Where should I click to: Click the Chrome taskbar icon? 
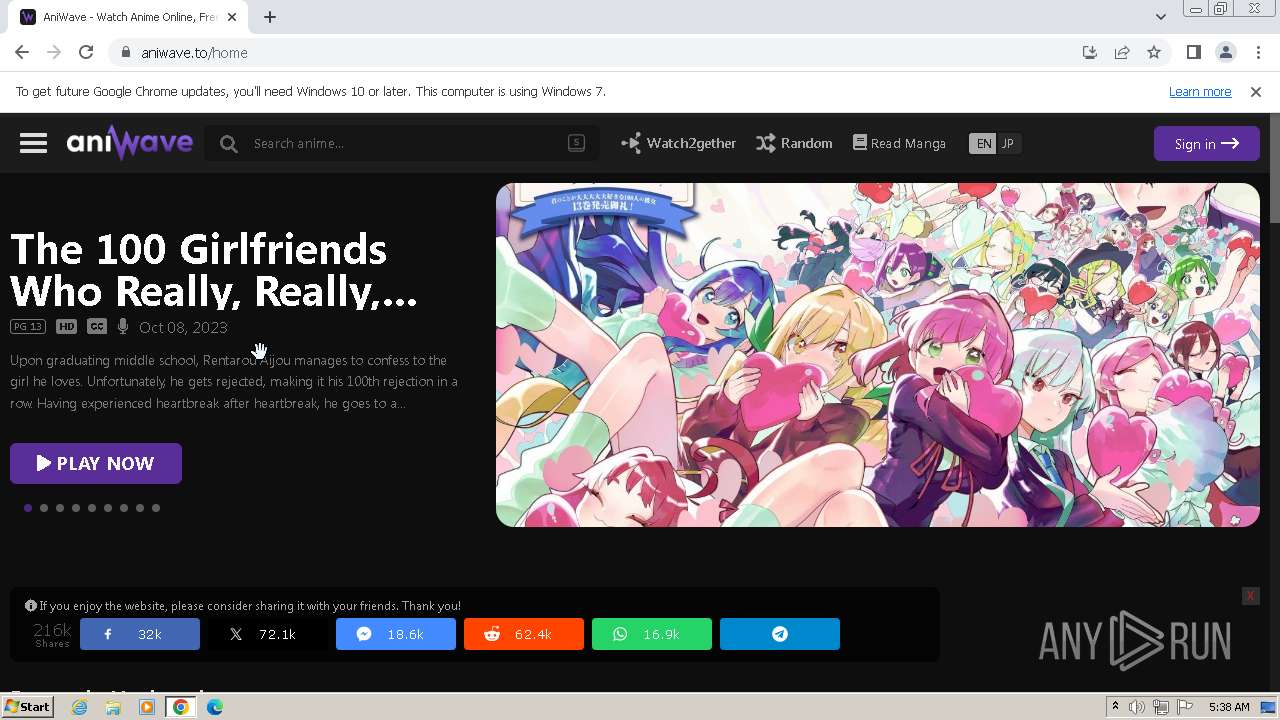181,707
